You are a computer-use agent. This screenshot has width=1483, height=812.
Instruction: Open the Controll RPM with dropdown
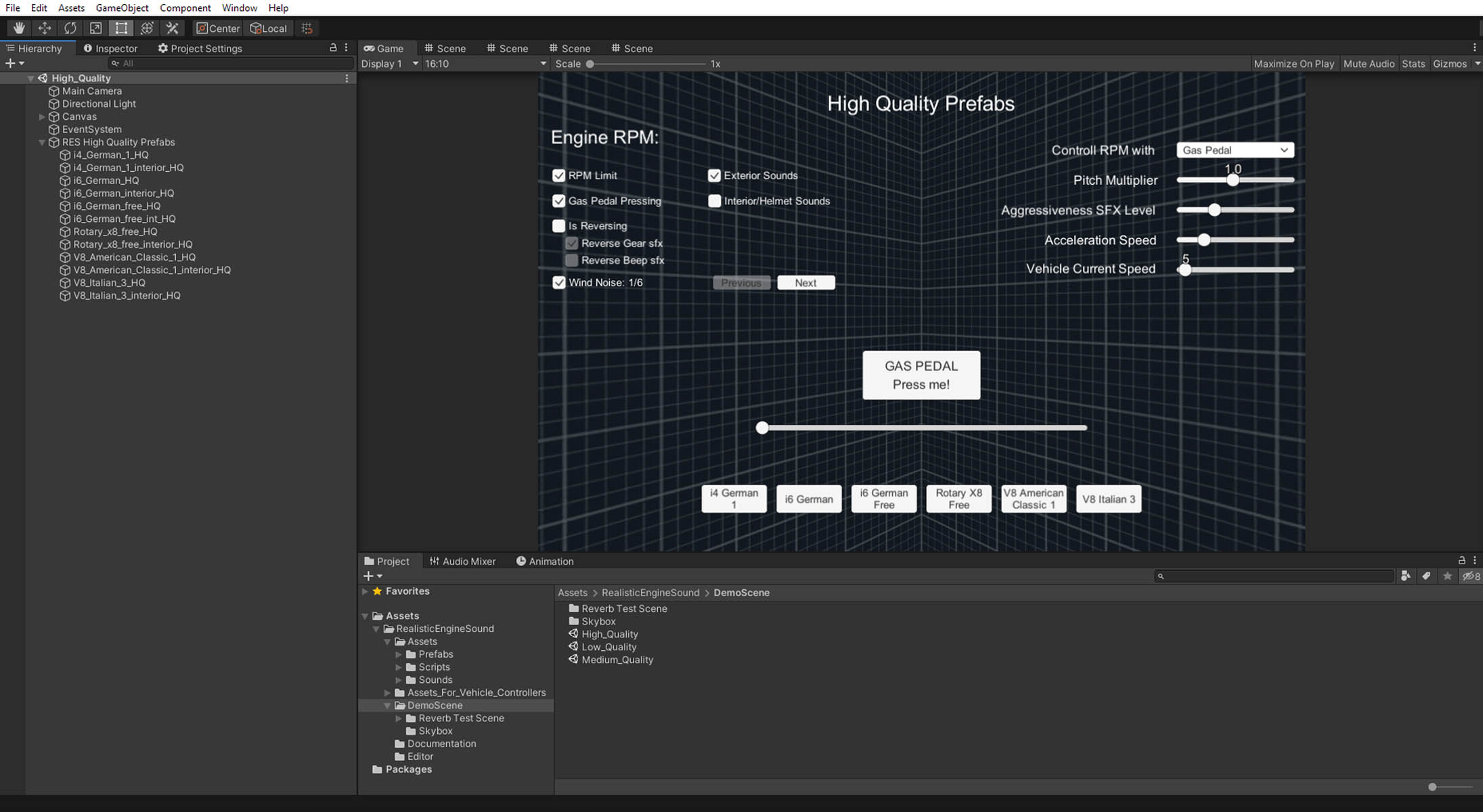(x=1235, y=150)
